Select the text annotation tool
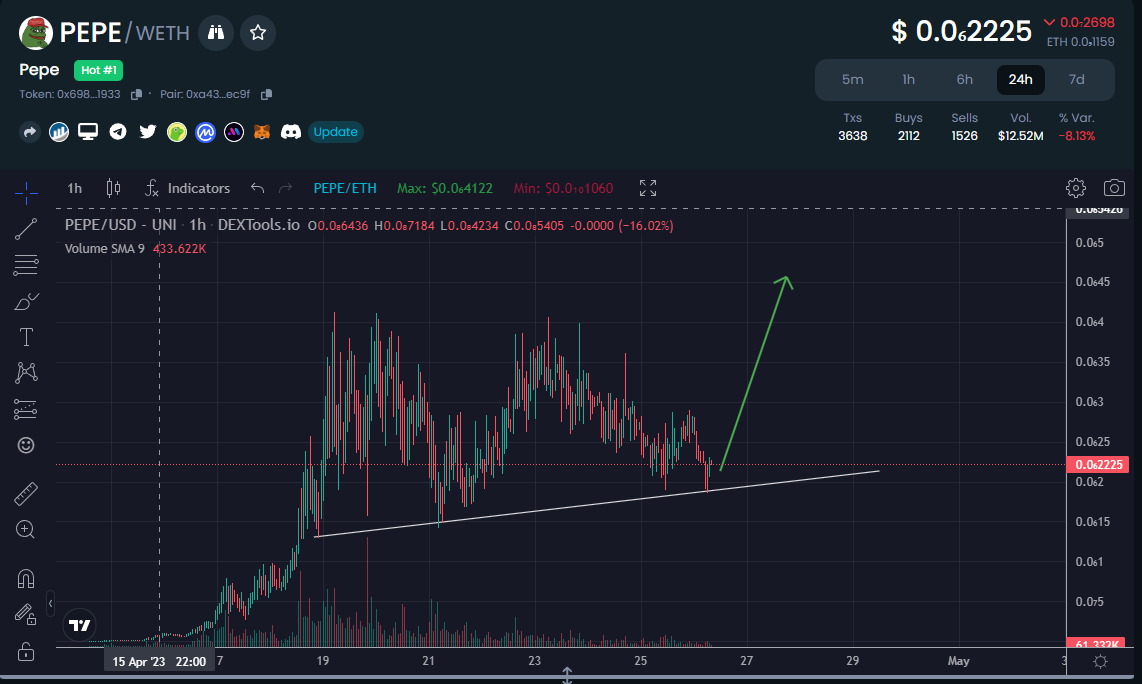The image size is (1142, 684). pyautogui.click(x=26, y=337)
